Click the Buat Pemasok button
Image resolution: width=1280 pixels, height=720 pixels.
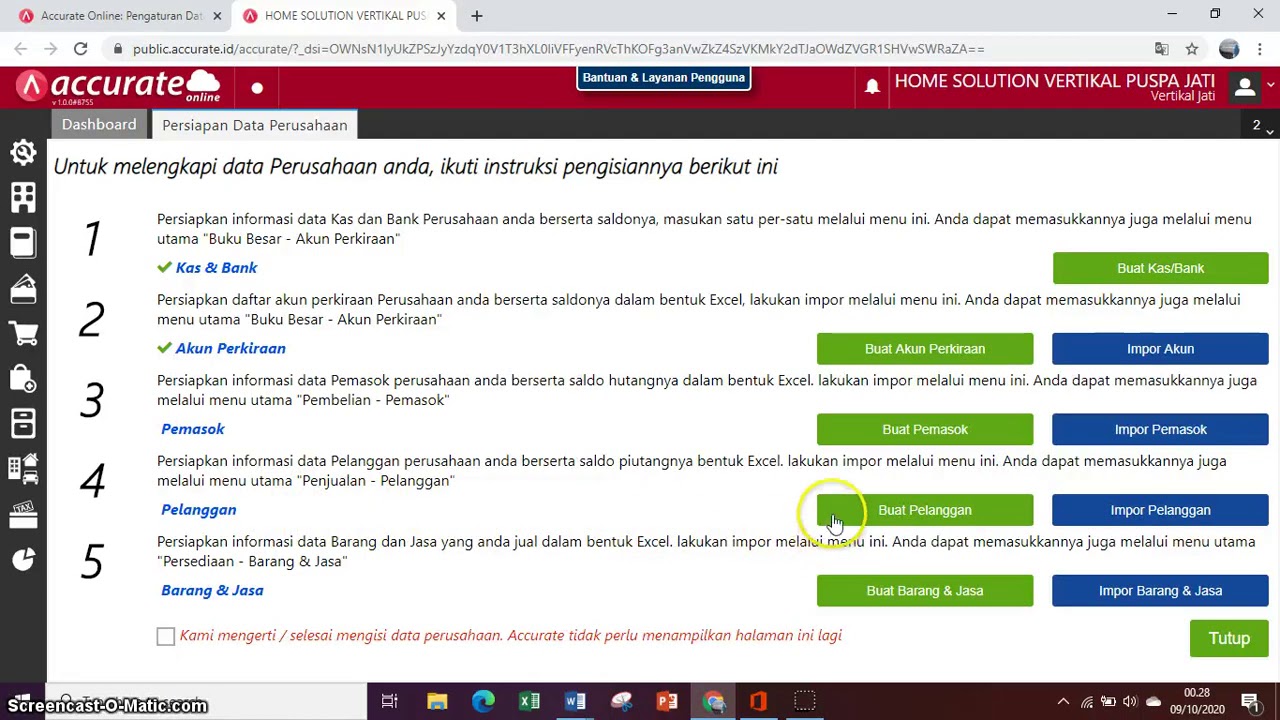[925, 429]
